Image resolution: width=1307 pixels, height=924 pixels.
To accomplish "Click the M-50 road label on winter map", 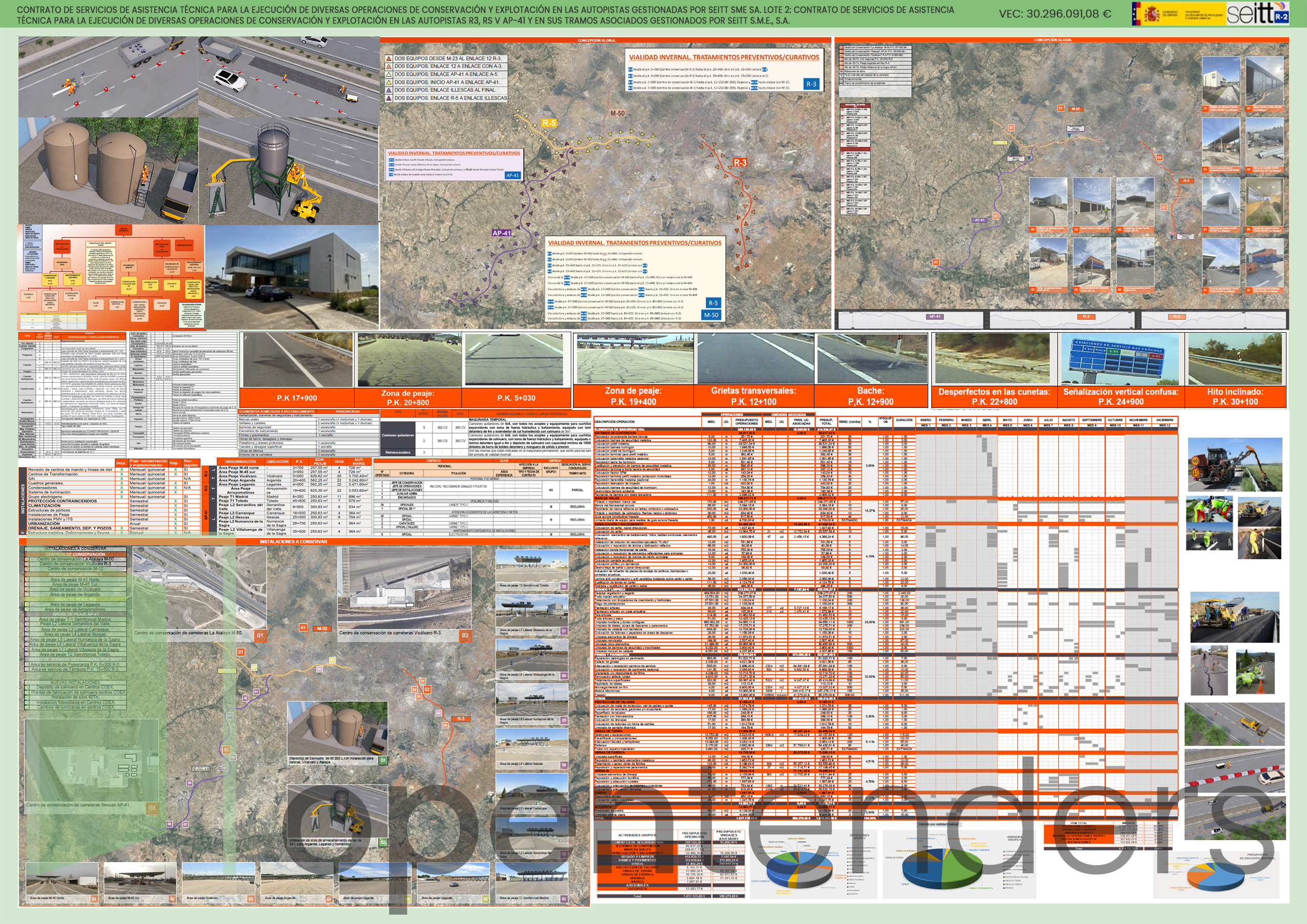I will coord(618,113).
